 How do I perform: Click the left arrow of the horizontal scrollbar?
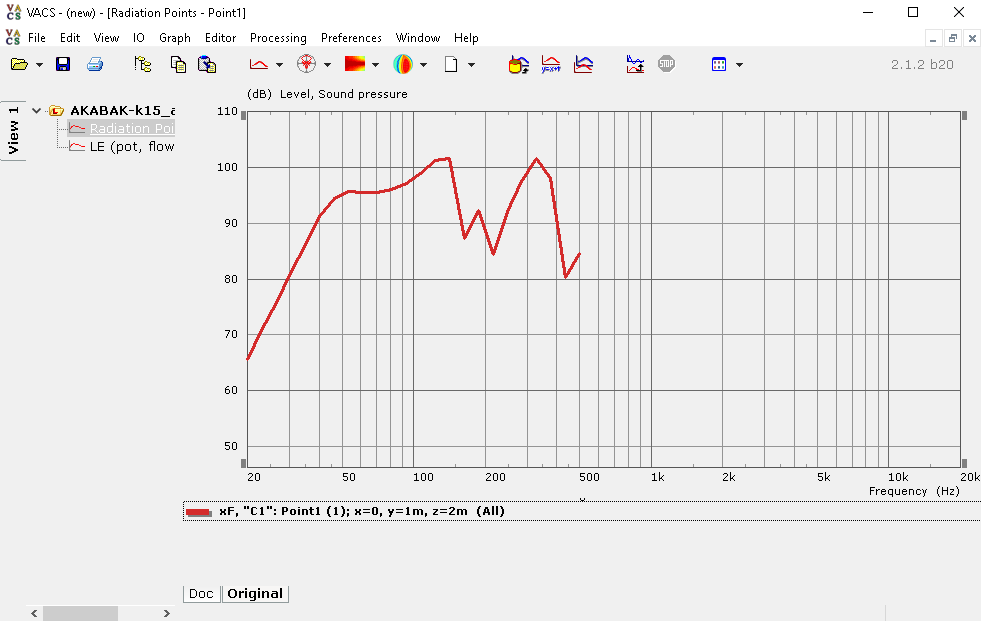(x=34, y=613)
